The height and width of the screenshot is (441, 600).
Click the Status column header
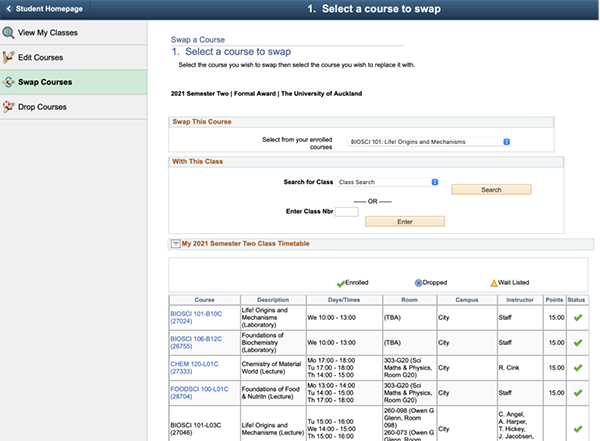(x=576, y=300)
